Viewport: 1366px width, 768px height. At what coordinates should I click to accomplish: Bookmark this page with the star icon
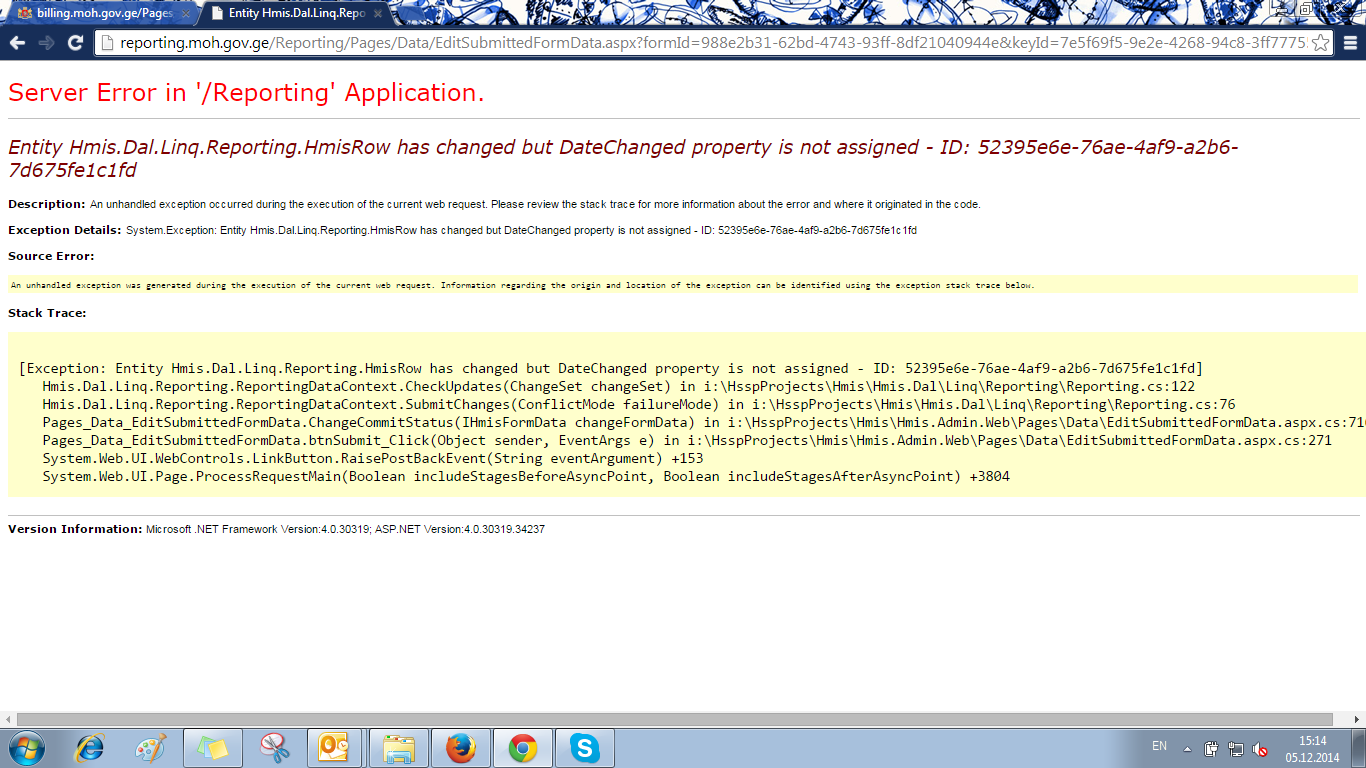[x=1320, y=43]
